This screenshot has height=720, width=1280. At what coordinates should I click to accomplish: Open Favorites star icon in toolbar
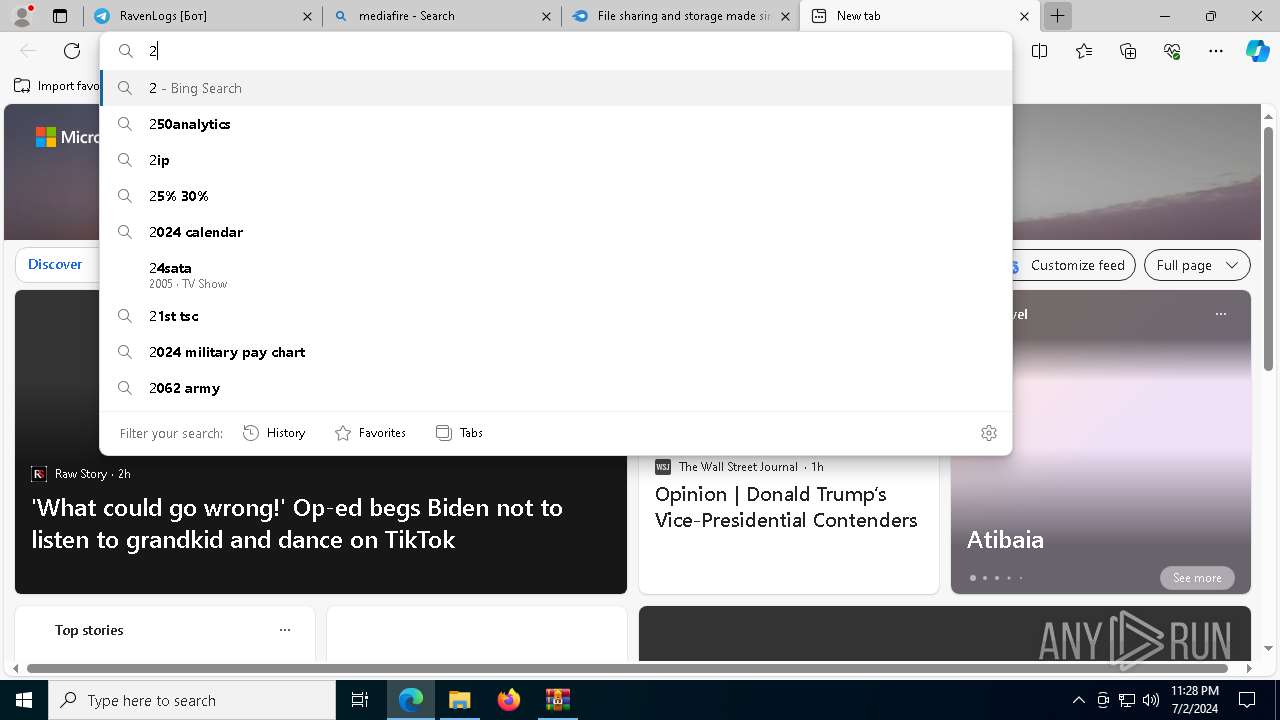(1084, 51)
